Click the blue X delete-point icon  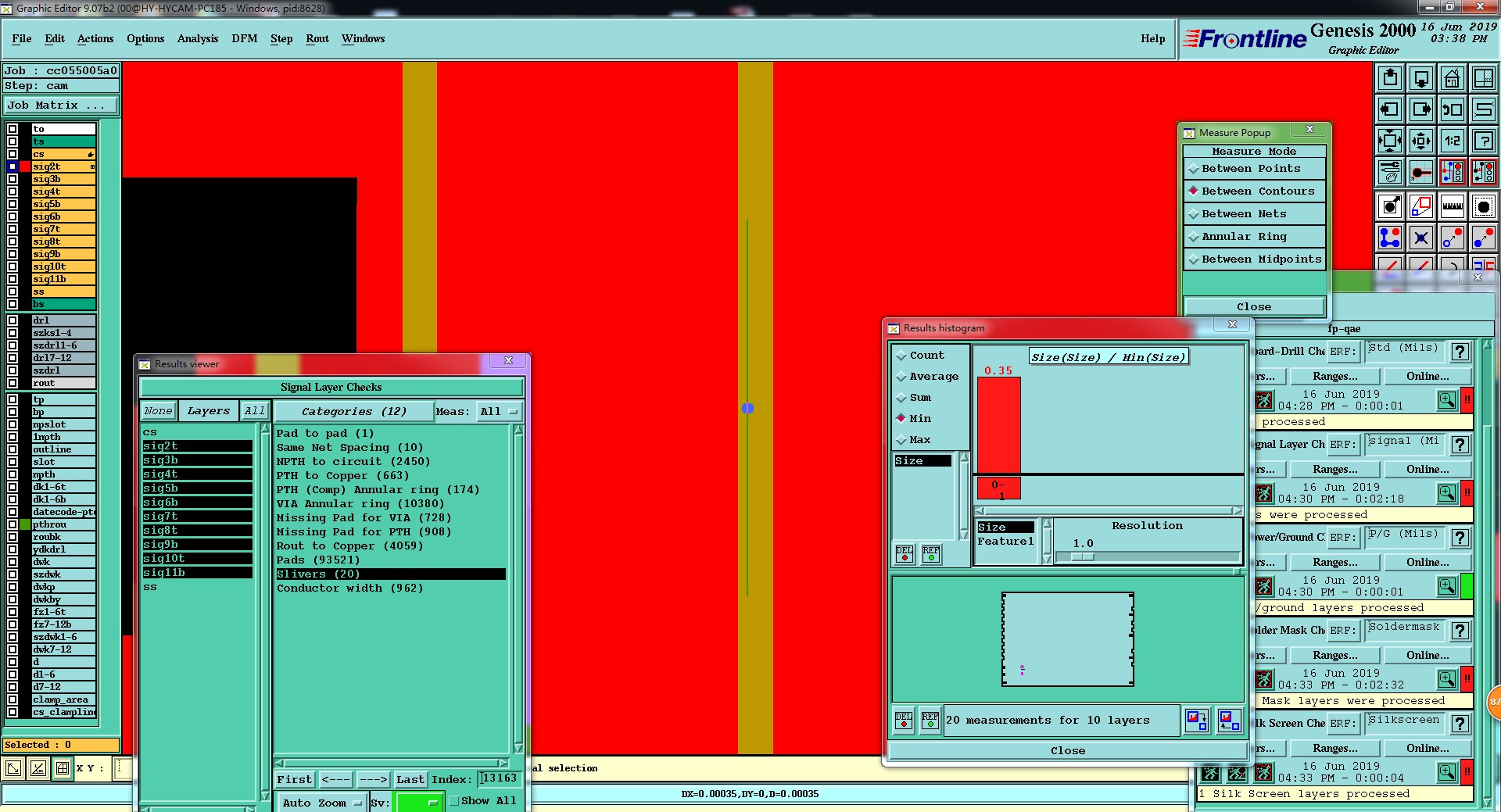tap(1421, 238)
